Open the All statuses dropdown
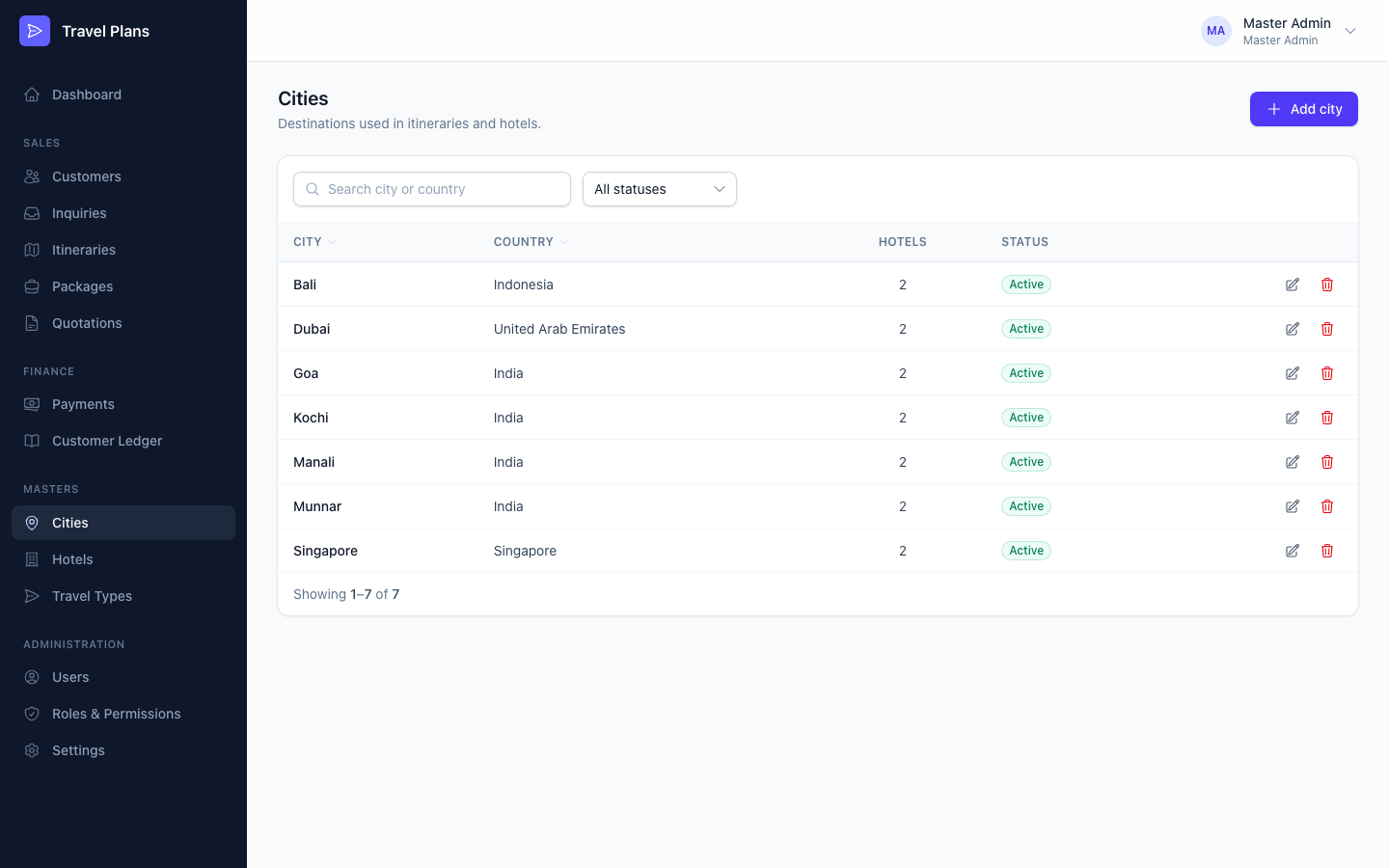This screenshot has width=1389, height=868. pos(660,189)
